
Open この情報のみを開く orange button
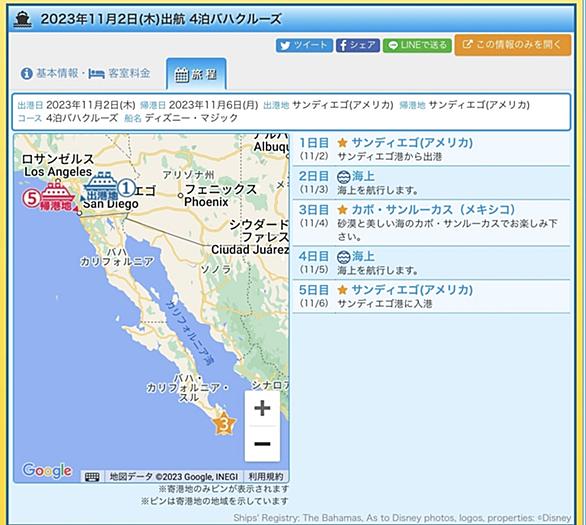tap(513, 45)
